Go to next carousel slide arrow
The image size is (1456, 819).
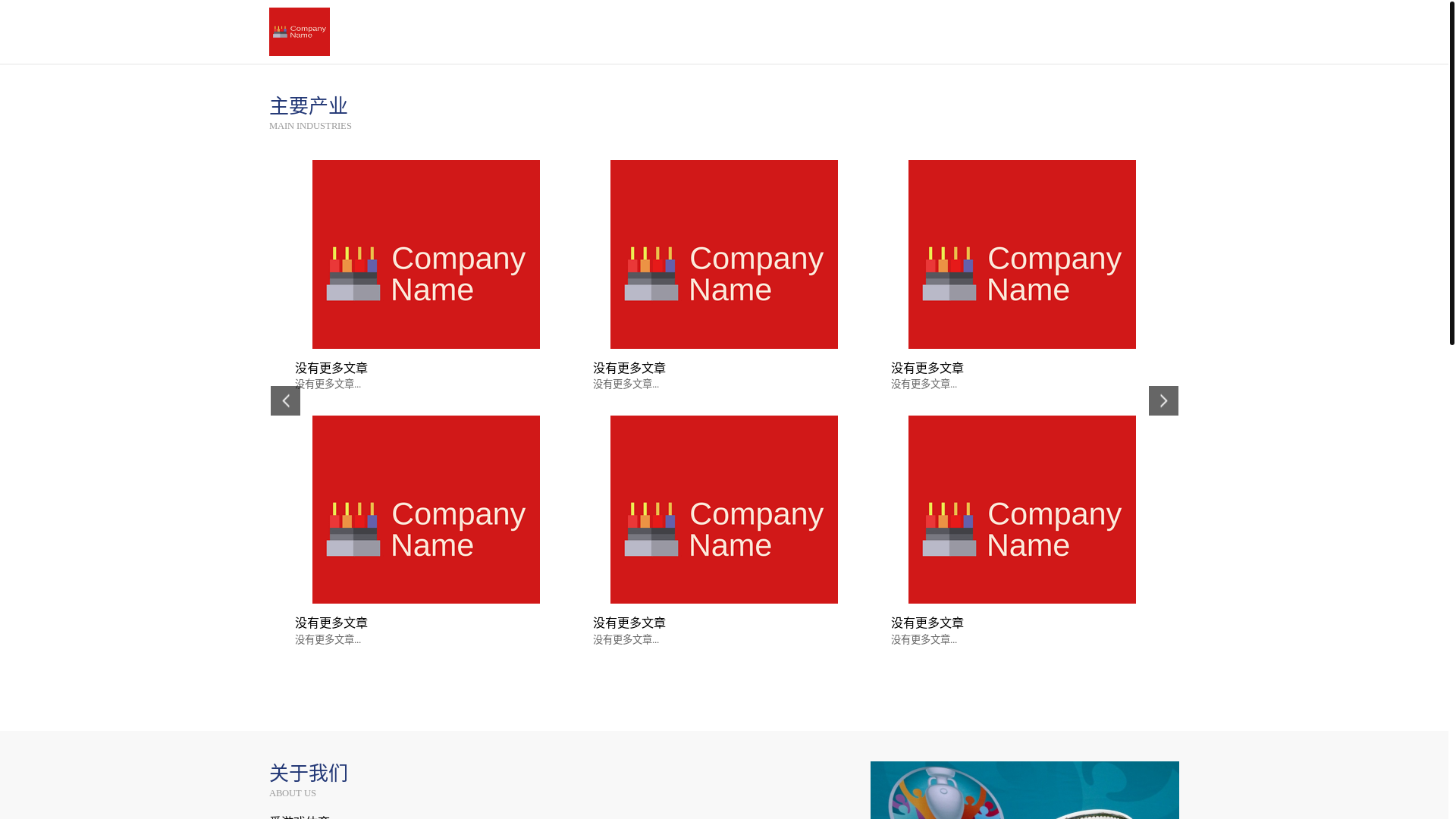pyautogui.click(x=1163, y=400)
